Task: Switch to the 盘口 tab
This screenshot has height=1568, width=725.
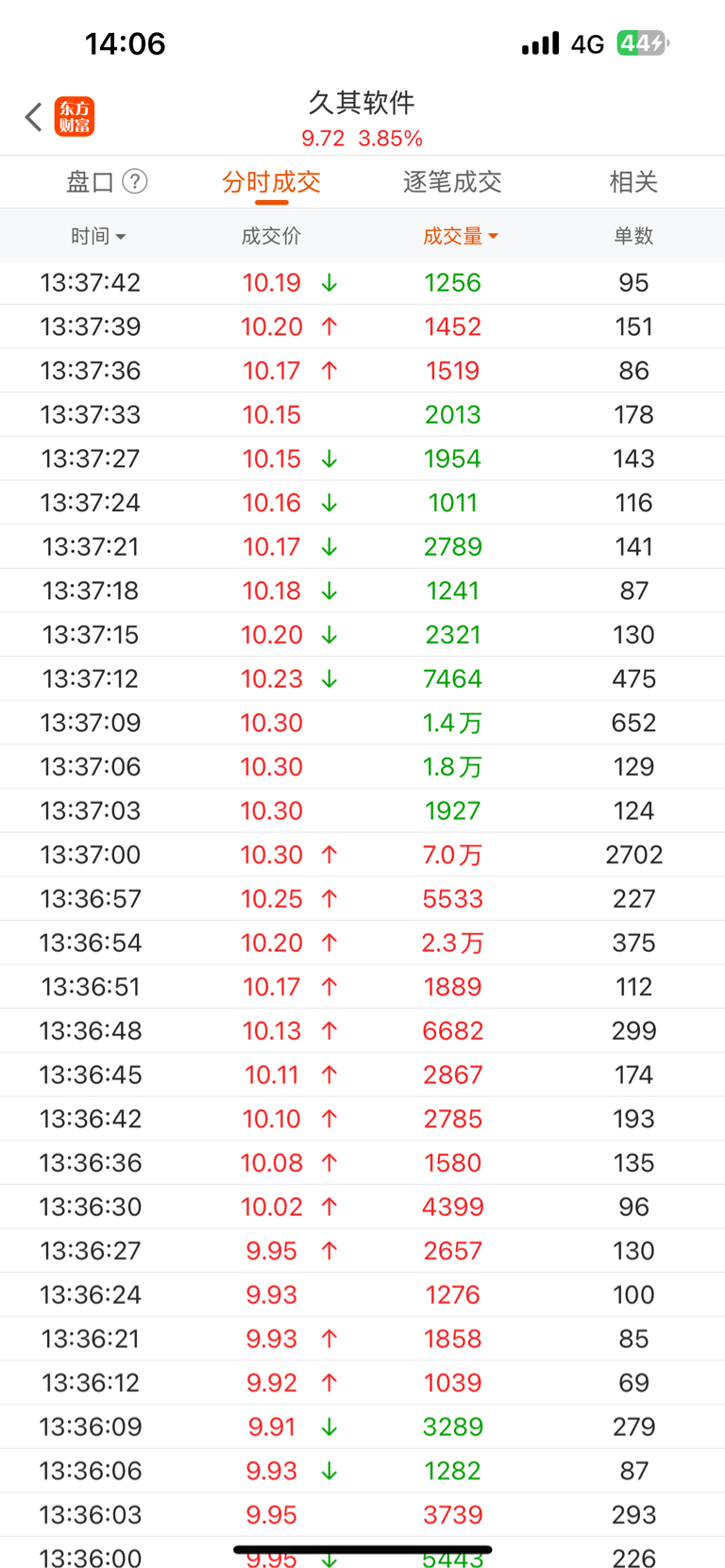Action: (91, 182)
